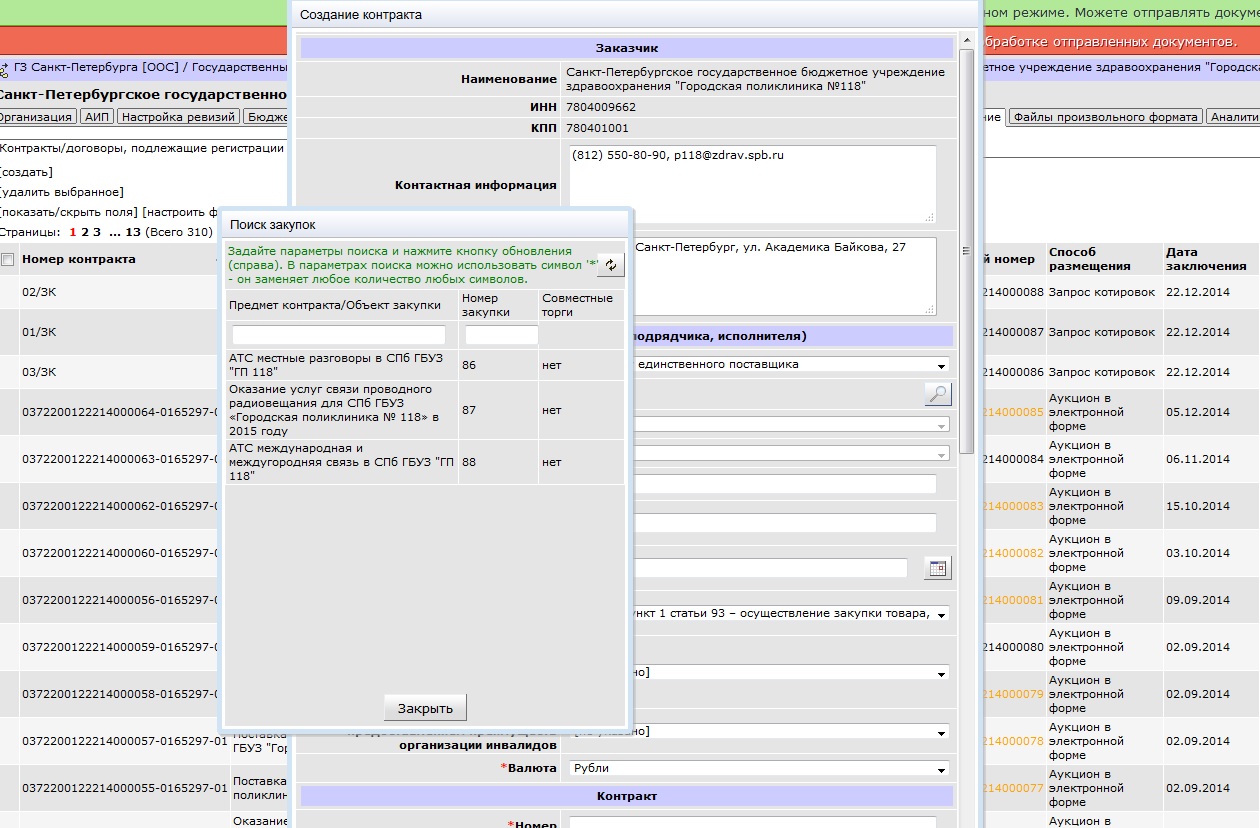Click the contract Номер input field

tap(753, 823)
